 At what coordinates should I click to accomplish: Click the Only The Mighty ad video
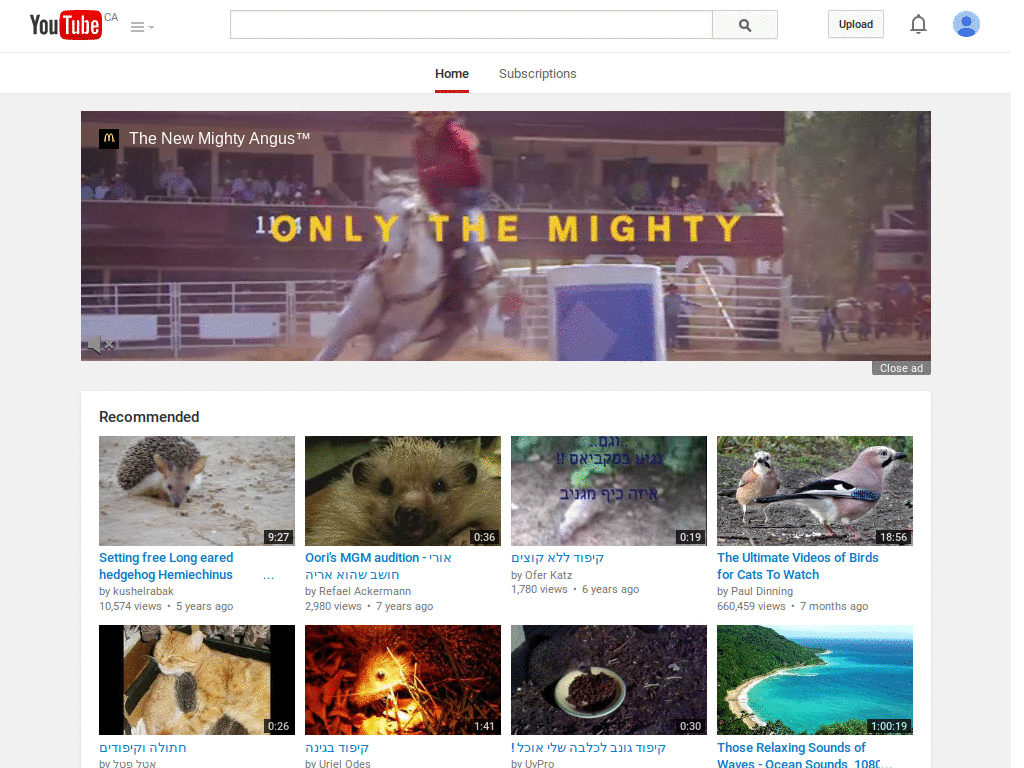506,236
